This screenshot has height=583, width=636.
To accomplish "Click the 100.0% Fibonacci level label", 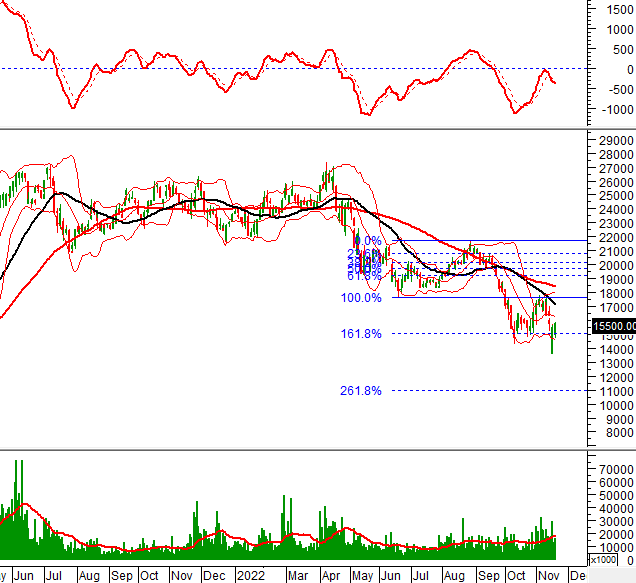I will [x=362, y=298].
